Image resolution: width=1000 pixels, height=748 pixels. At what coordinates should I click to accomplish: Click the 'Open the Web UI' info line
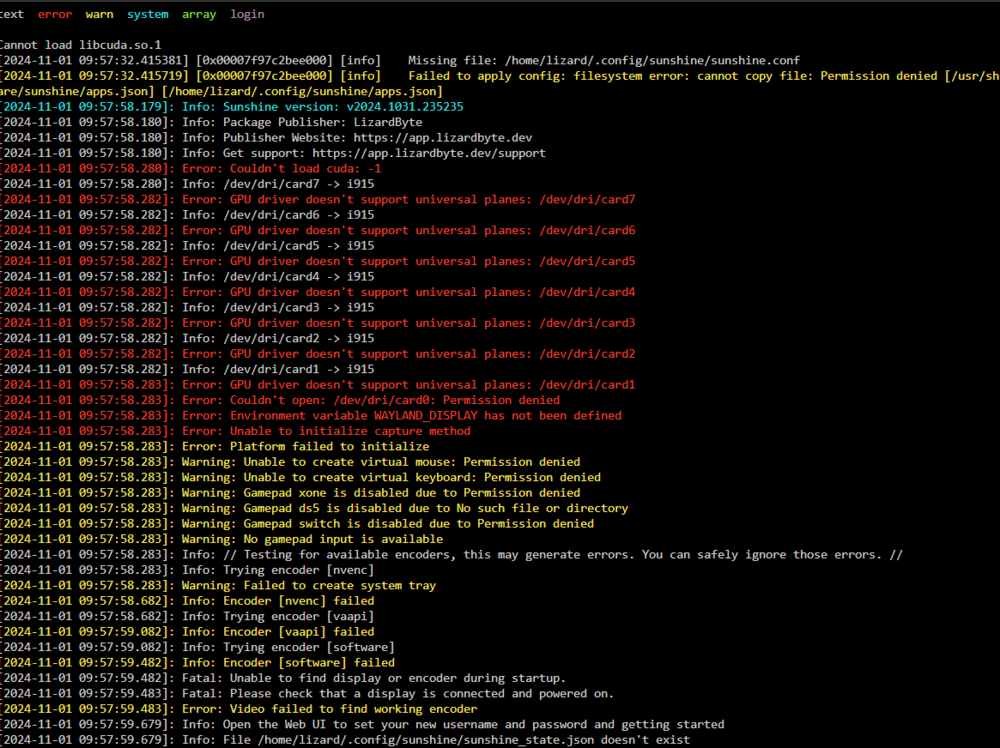coord(362,724)
